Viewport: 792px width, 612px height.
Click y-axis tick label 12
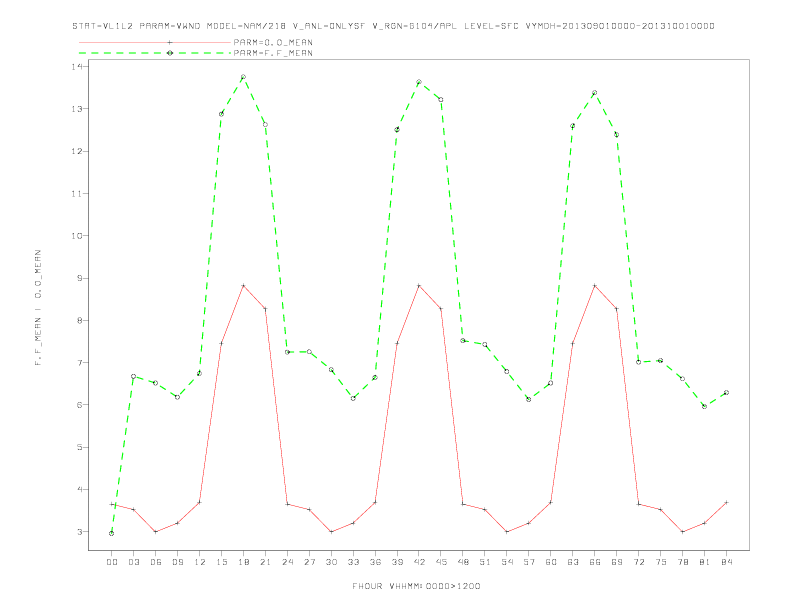click(x=78, y=151)
